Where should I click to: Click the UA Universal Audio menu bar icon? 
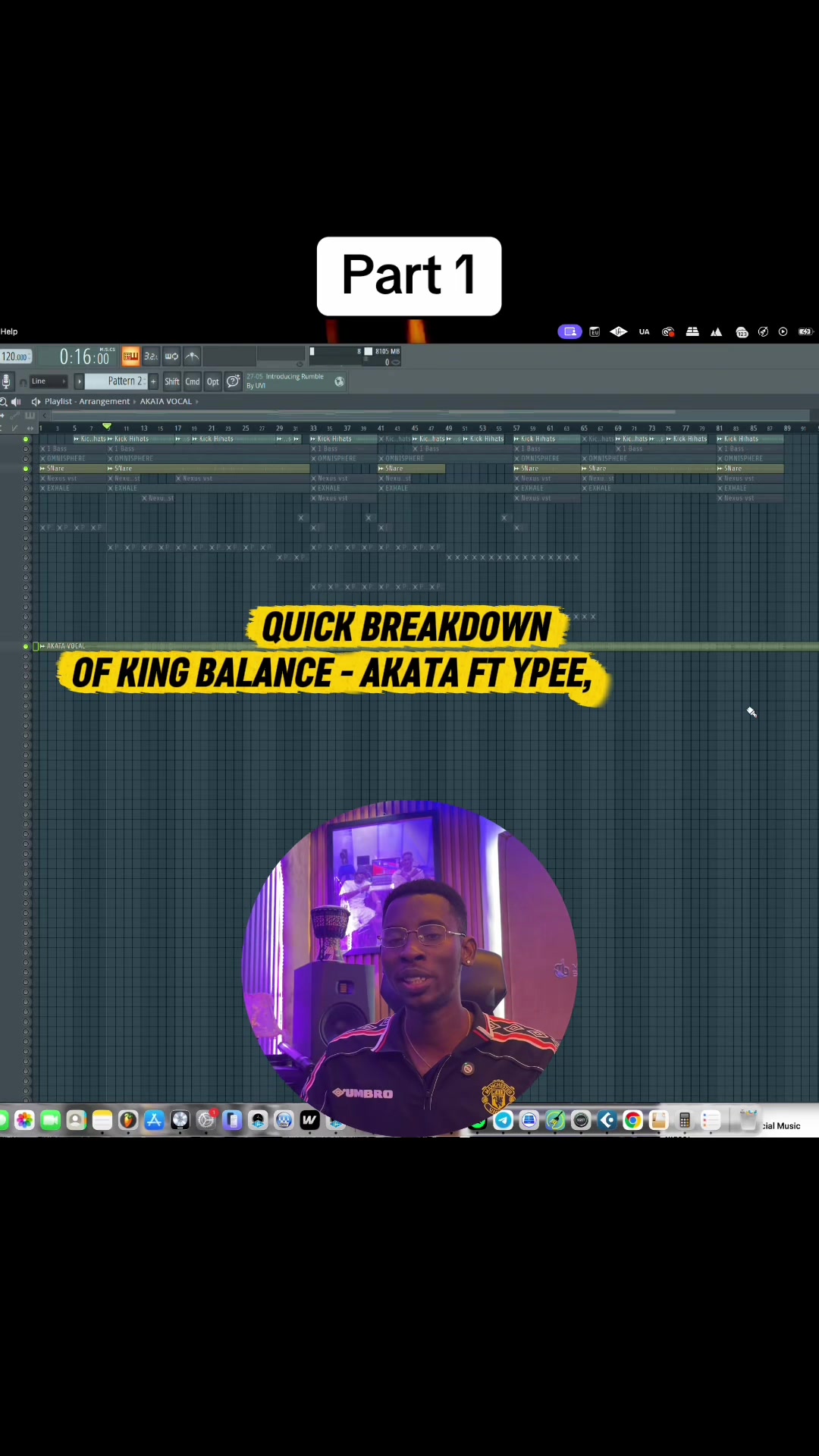pyautogui.click(x=644, y=332)
